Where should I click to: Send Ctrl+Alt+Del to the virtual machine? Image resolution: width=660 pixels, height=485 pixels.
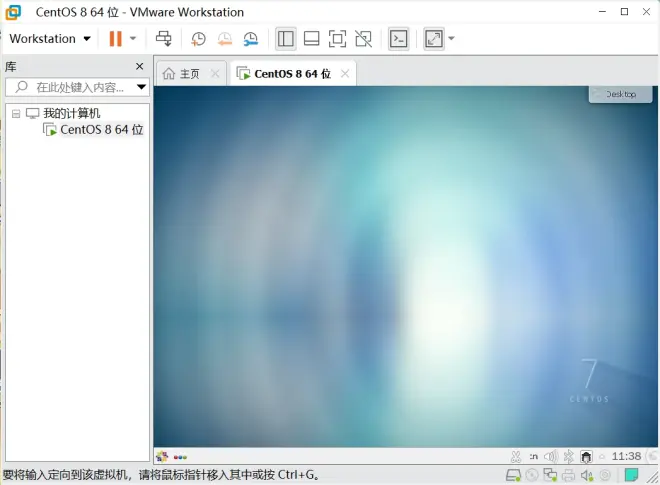(x=163, y=39)
